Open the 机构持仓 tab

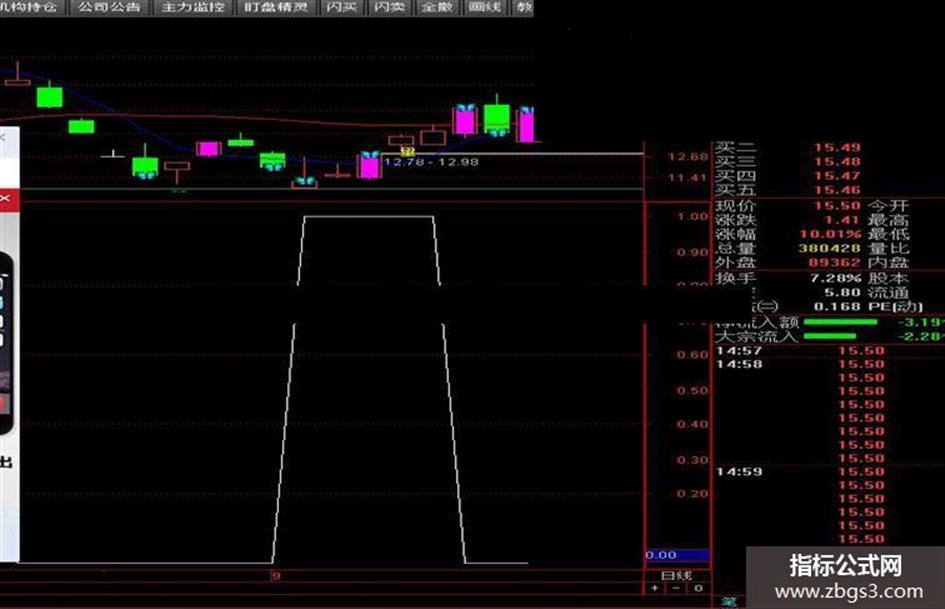click(31, 7)
